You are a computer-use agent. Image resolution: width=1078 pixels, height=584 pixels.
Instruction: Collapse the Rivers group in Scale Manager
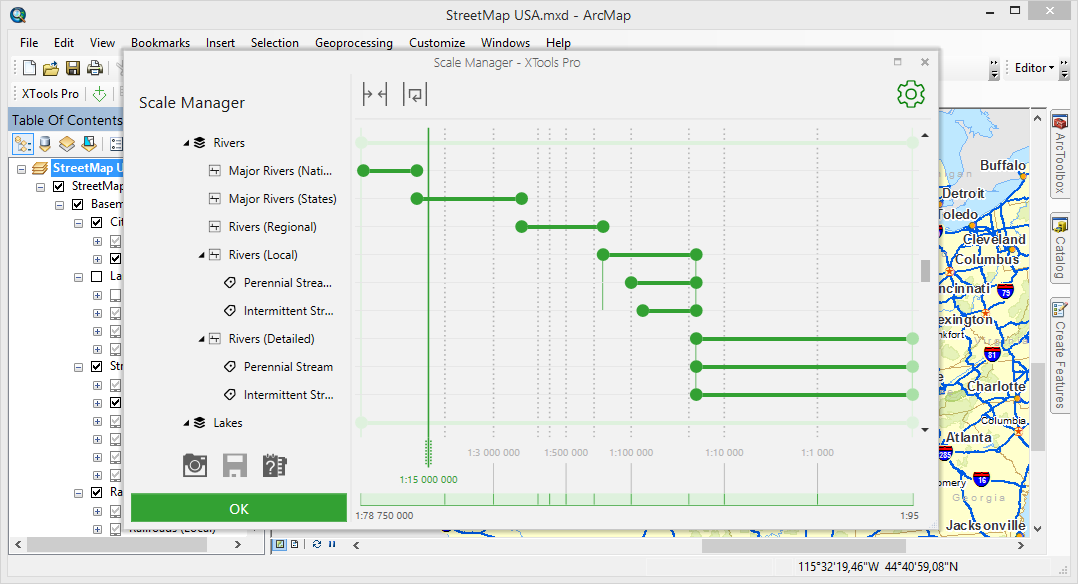[x=186, y=143]
